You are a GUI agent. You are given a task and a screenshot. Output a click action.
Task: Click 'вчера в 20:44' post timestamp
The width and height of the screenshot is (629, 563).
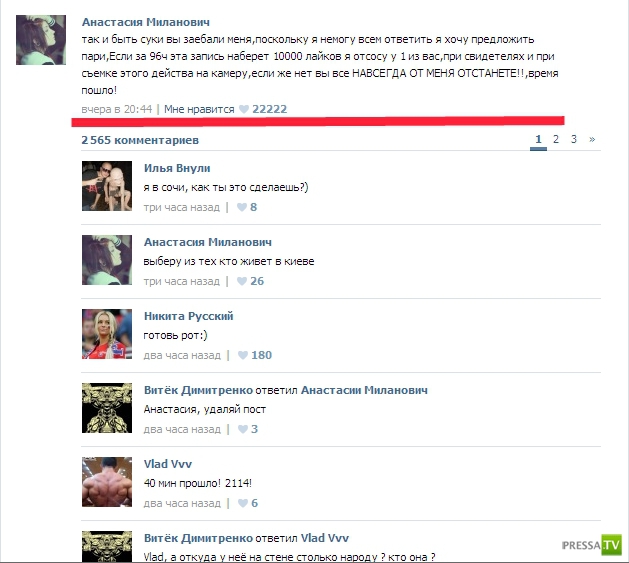117,109
